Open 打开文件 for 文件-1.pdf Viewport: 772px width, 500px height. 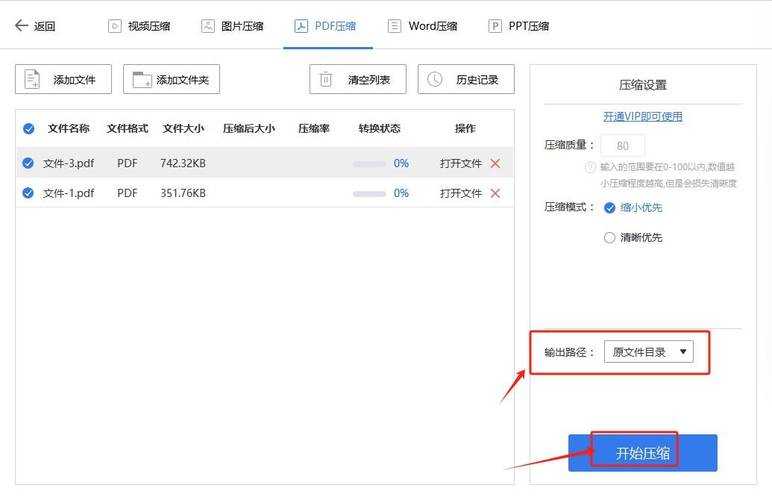point(461,193)
